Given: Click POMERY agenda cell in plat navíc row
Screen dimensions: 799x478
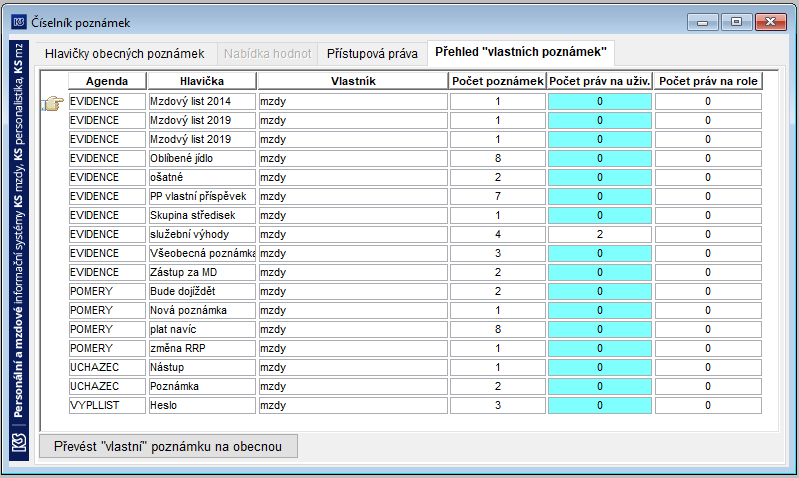Looking at the screenshot, I should [x=107, y=329].
